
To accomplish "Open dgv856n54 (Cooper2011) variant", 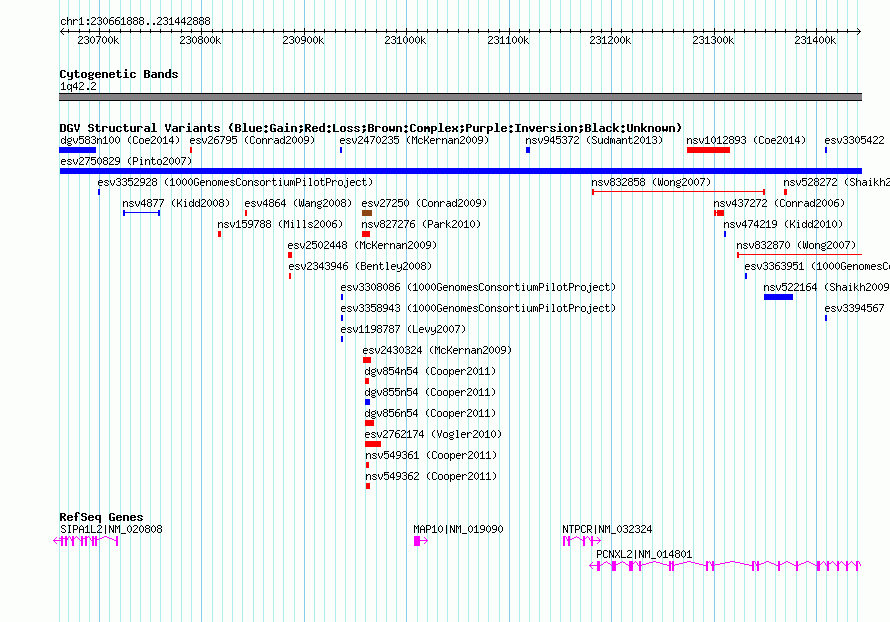I will click(430, 413).
